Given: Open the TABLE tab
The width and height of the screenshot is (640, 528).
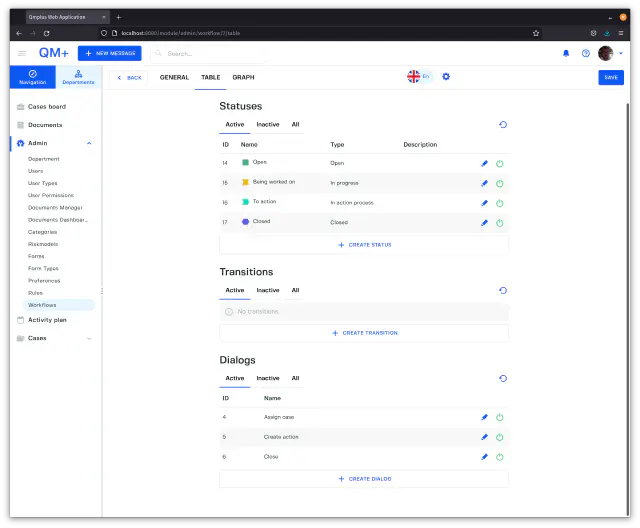Looking at the screenshot, I should pos(211,77).
